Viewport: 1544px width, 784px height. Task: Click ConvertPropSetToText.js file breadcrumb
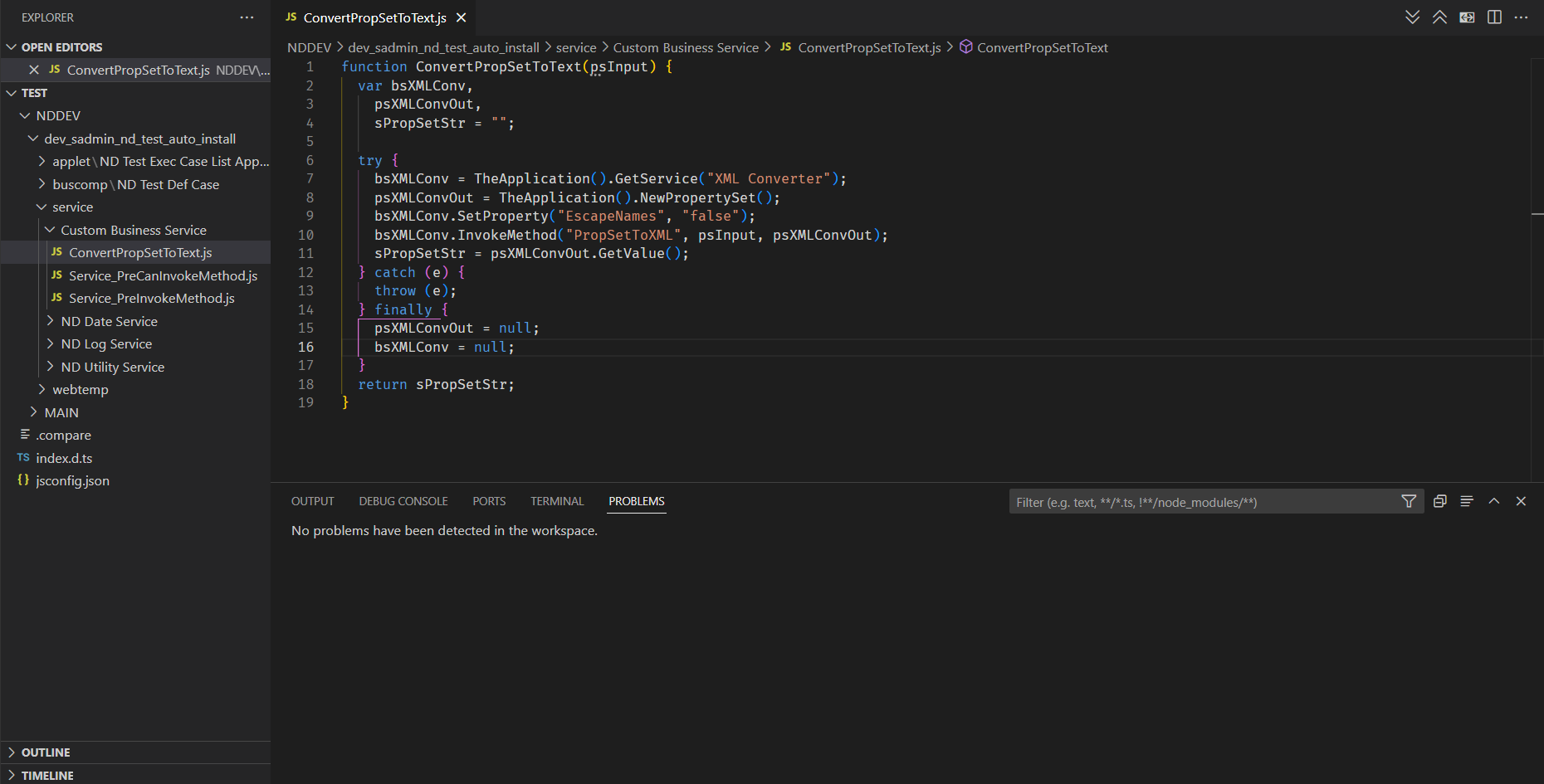(869, 47)
